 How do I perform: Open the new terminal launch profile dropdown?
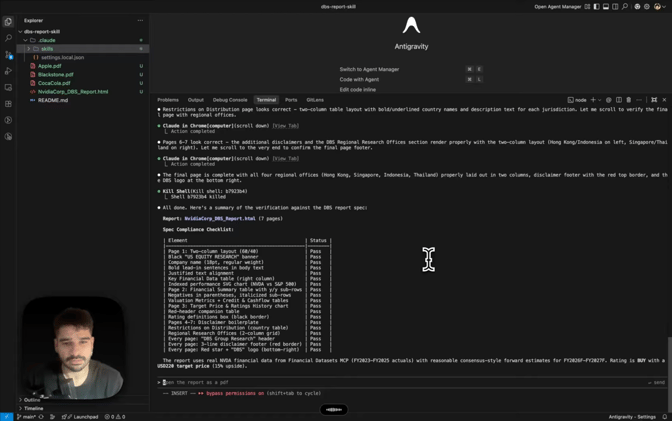click(x=599, y=100)
